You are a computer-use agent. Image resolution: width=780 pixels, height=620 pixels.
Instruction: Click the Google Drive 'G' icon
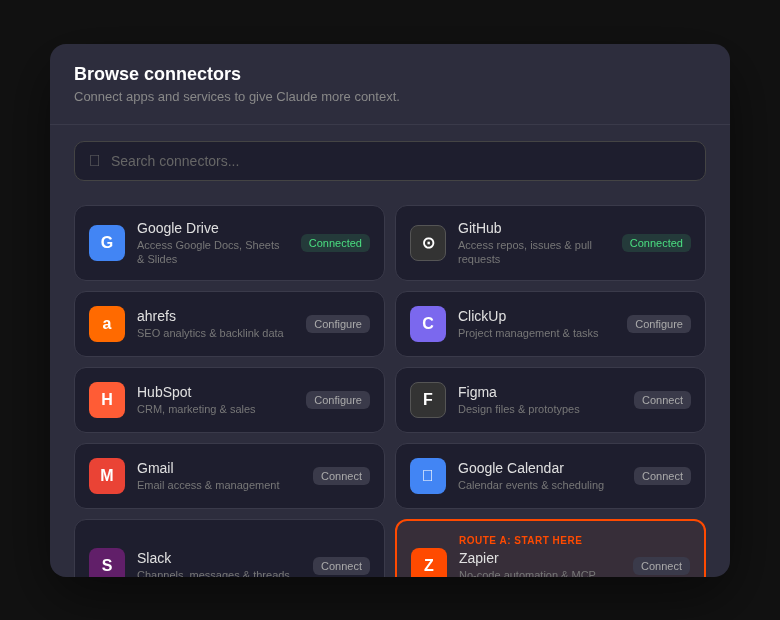107,243
